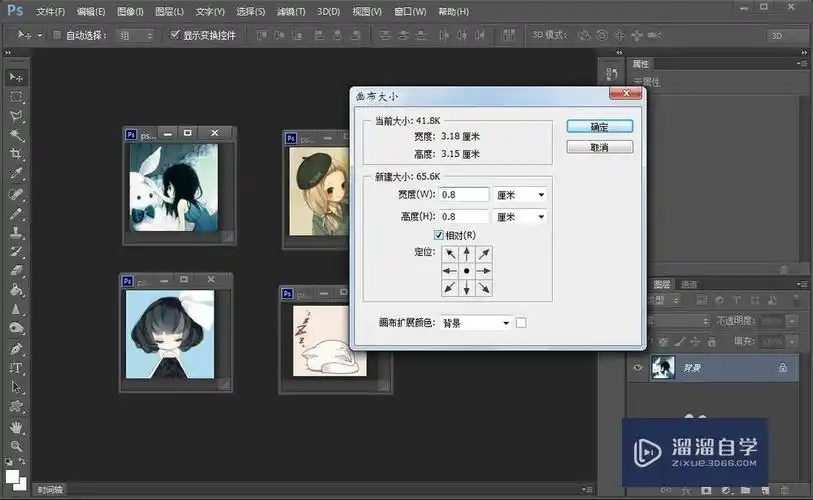The width and height of the screenshot is (813, 500).
Task: Click the 取消 button
Action: coord(599,147)
